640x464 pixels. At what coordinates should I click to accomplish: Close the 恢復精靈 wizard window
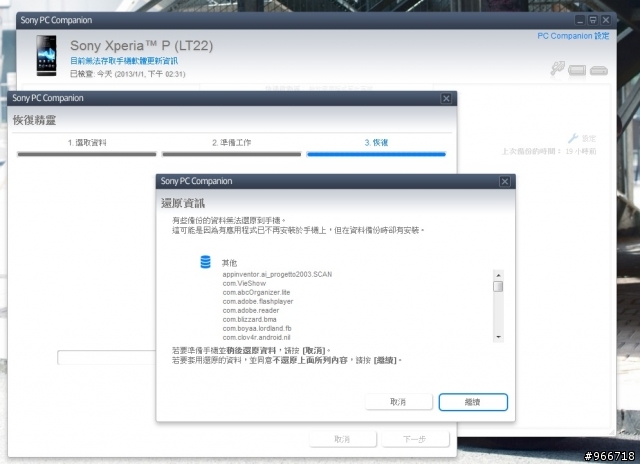tap(446, 98)
